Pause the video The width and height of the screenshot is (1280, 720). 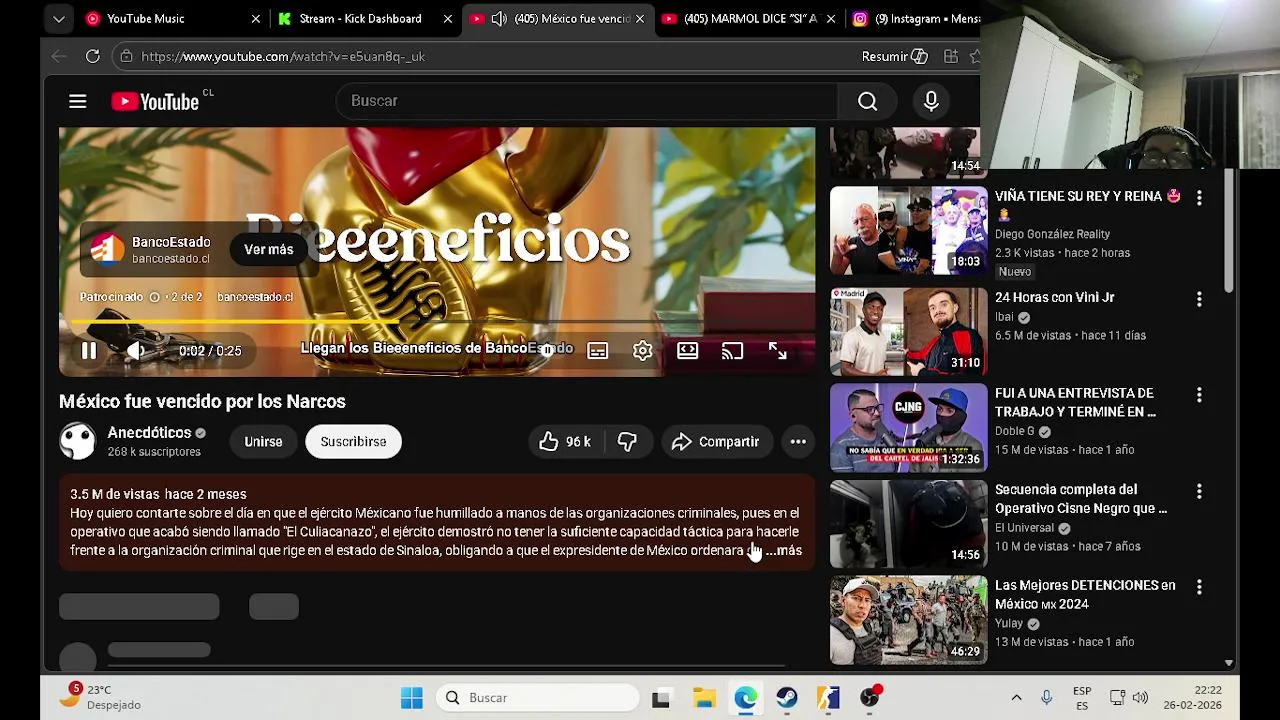[x=89, y=351]
